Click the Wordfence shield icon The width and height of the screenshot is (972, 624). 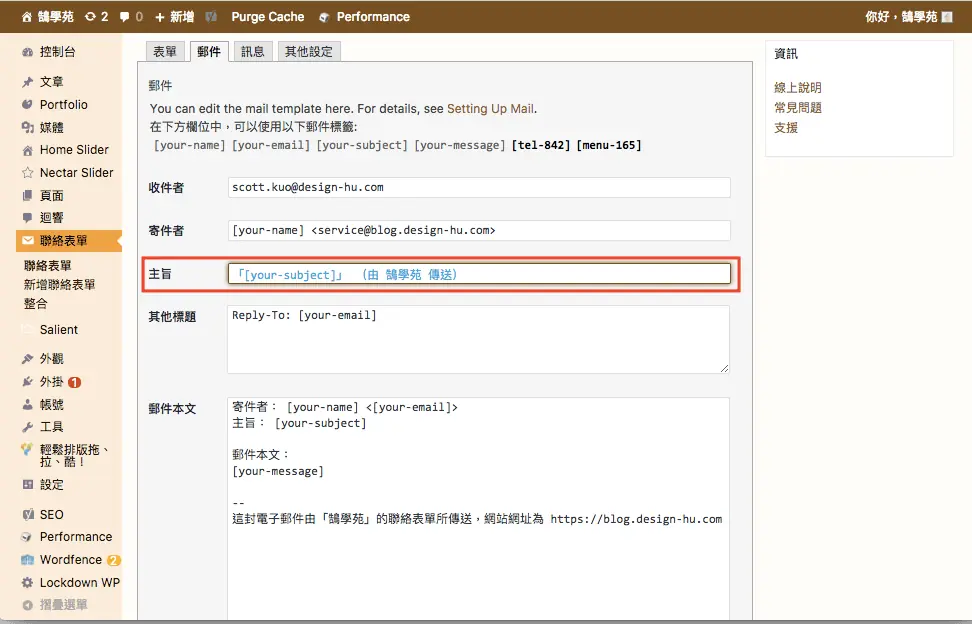(27, 560)
